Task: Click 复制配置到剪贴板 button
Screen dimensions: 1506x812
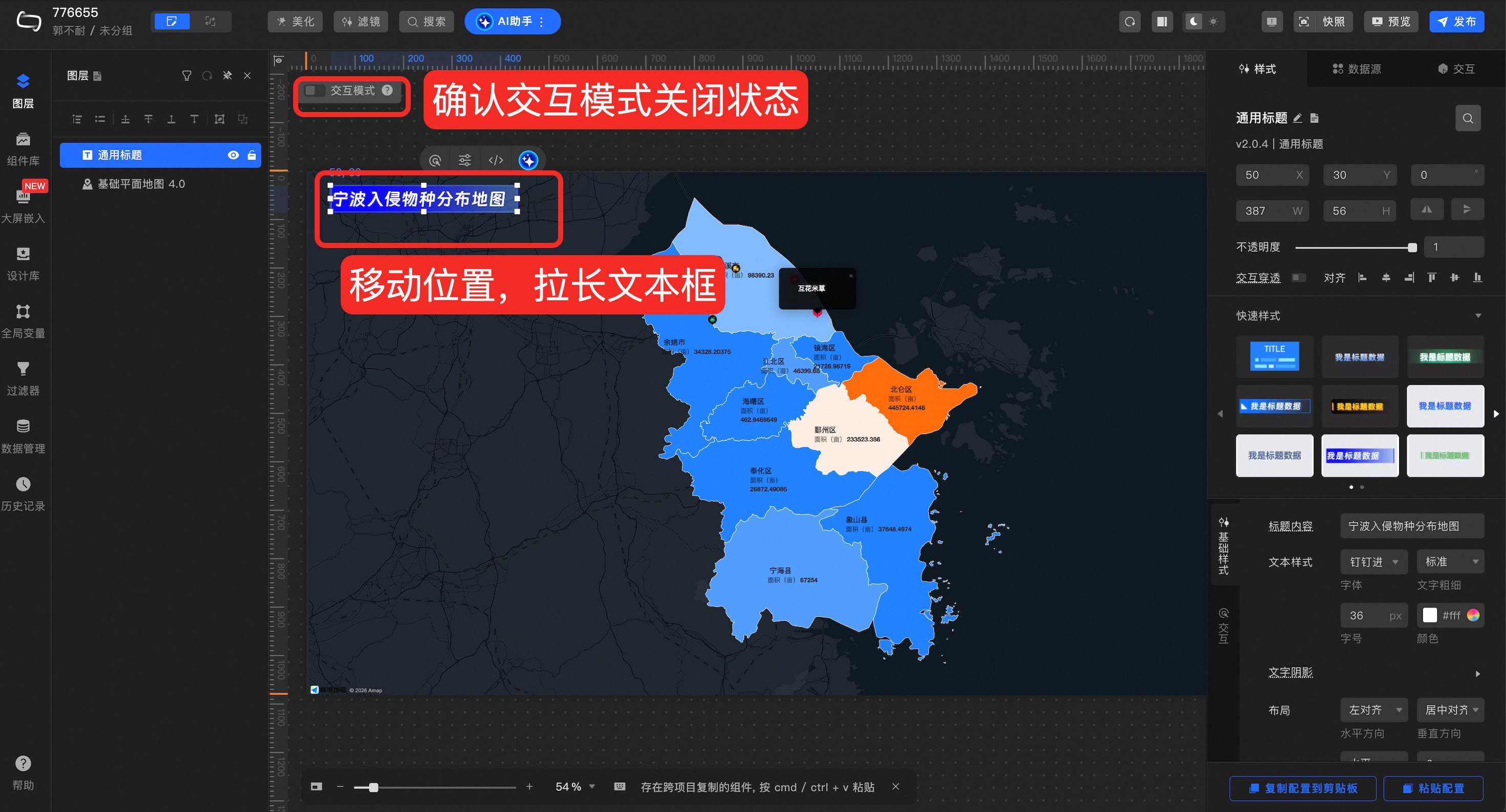Action: click(1302, 788)
